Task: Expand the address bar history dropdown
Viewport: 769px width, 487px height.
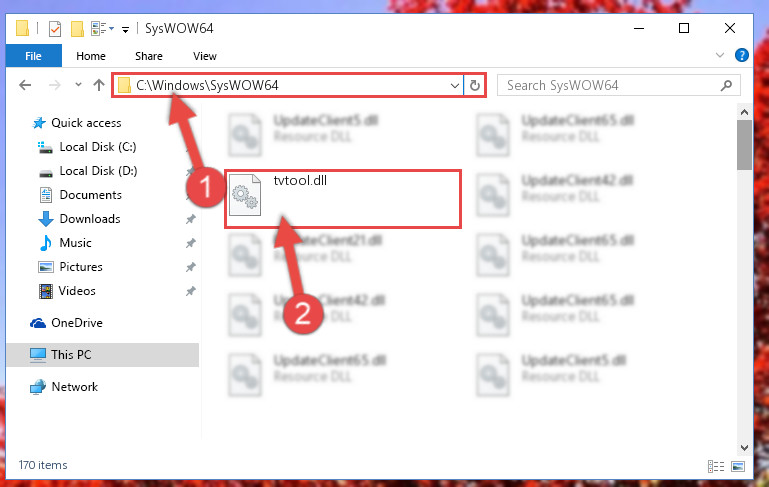Action: 455,86
